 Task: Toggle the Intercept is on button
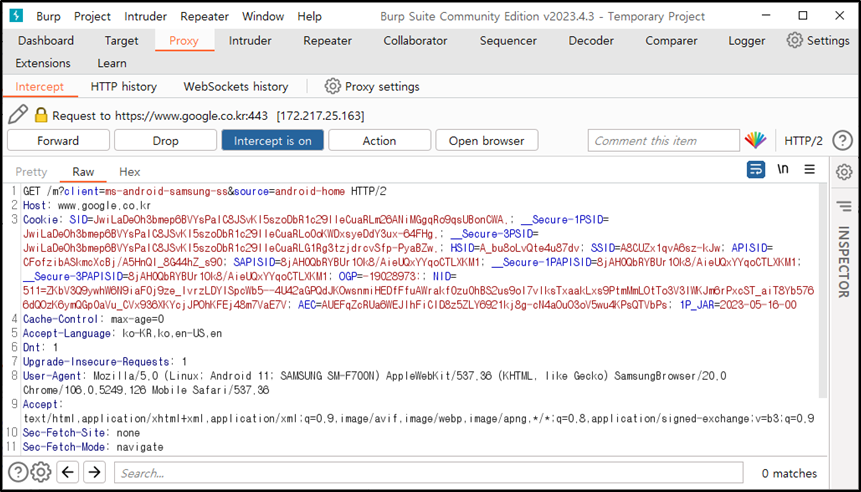click(272, 141)
